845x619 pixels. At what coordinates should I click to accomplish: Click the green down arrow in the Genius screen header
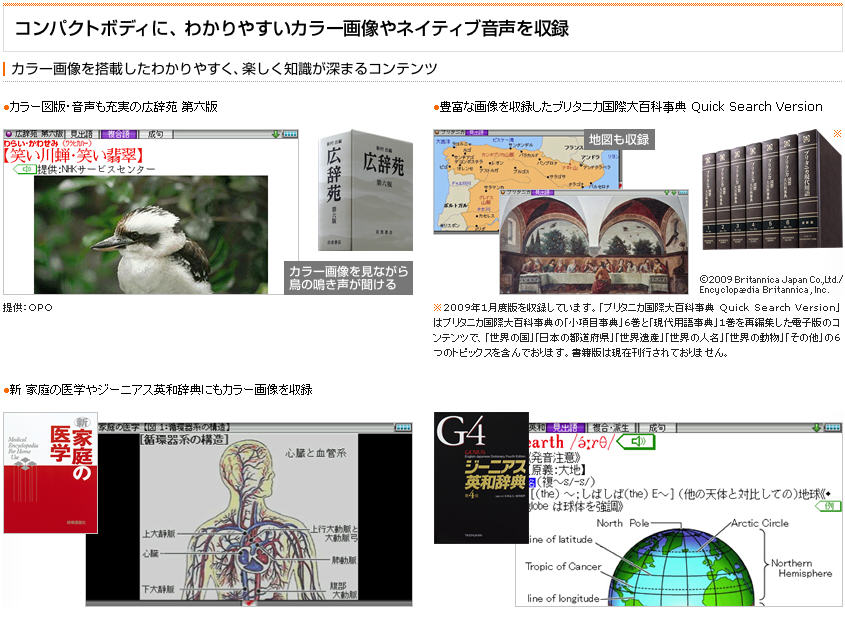coord(817,427)
